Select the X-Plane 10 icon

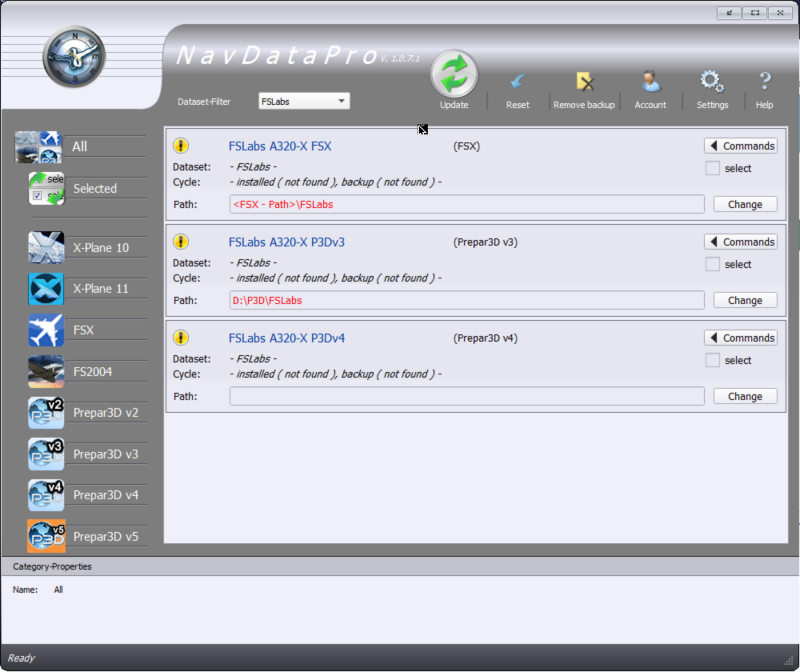click(x=46, y=247)
